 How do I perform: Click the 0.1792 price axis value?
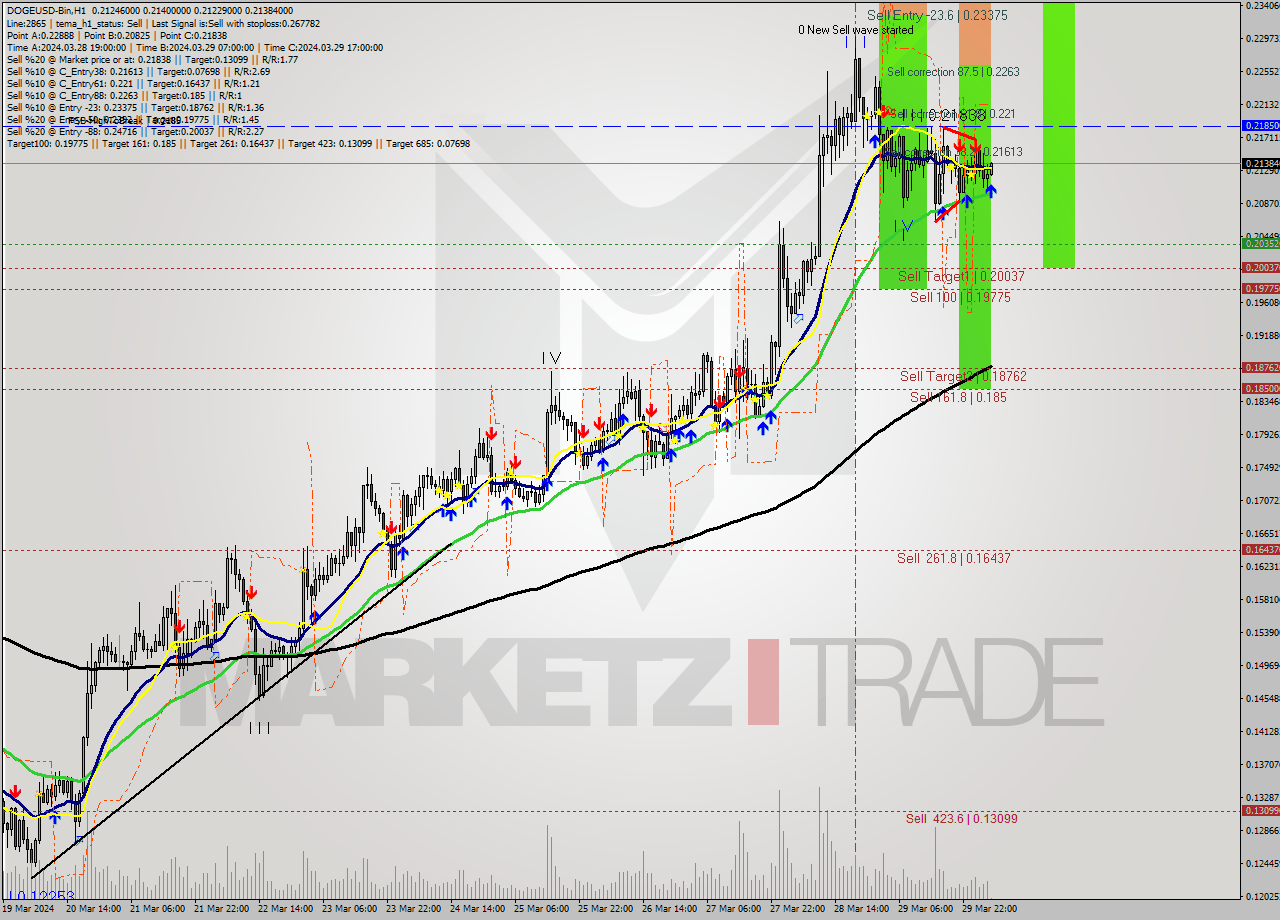tap(1261, 435)
